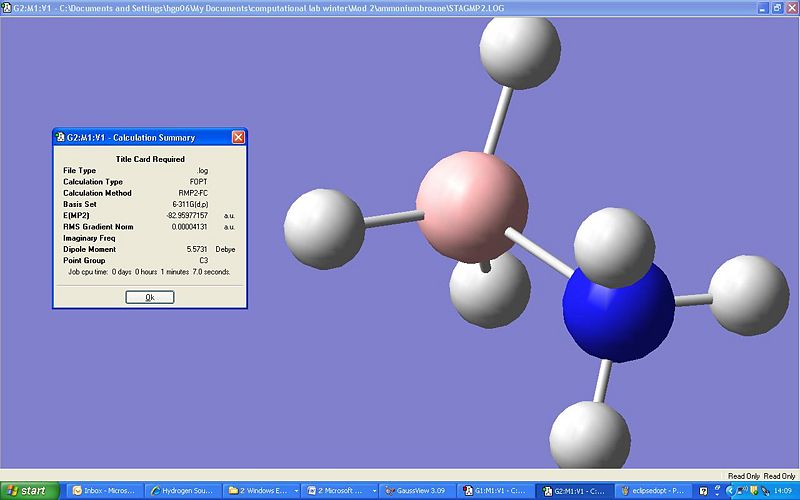800x500 pixels.
Task: Switch to Inbox - Microsoft taskbar item
Action: (x=104, y=491)
